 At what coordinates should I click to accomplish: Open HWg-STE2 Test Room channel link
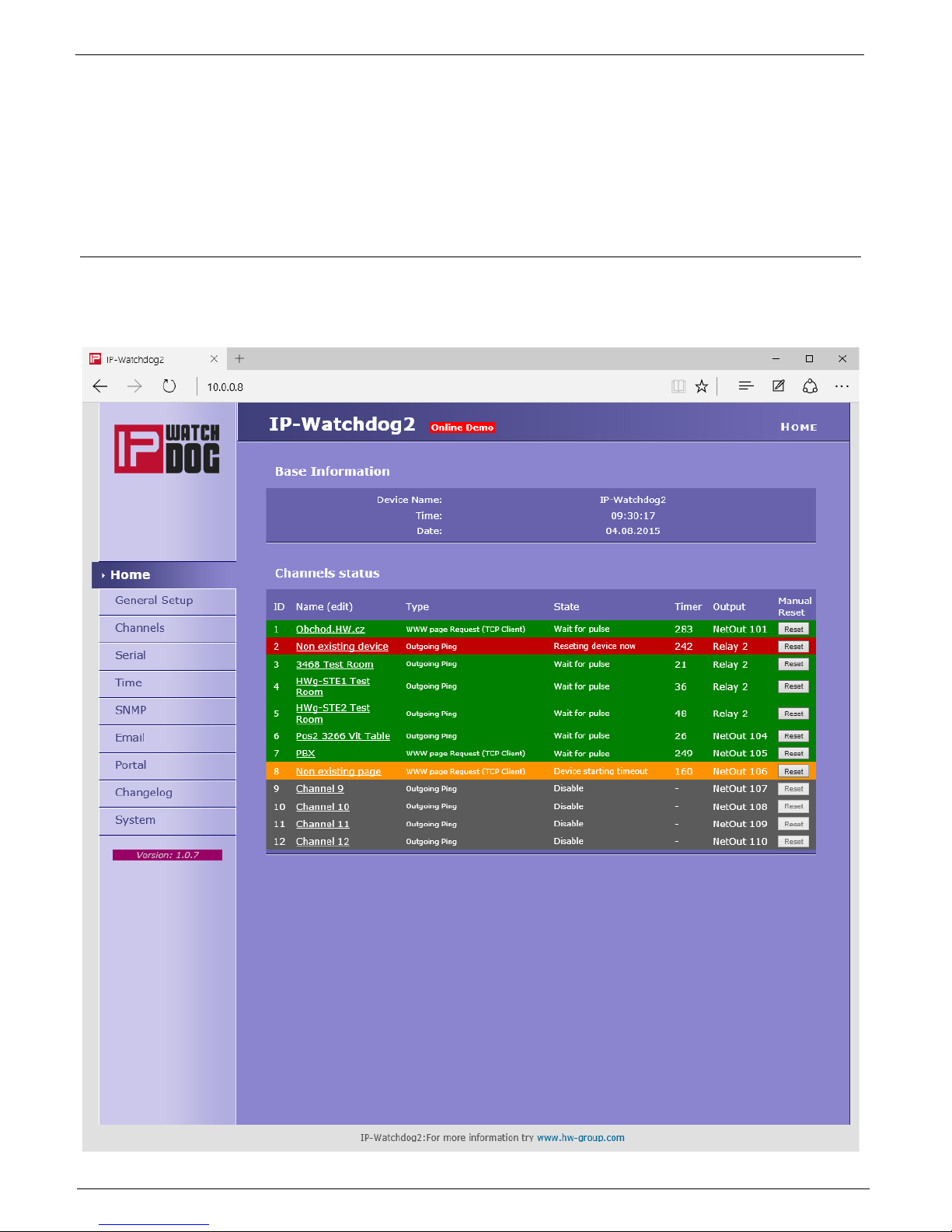pos(333,714)
